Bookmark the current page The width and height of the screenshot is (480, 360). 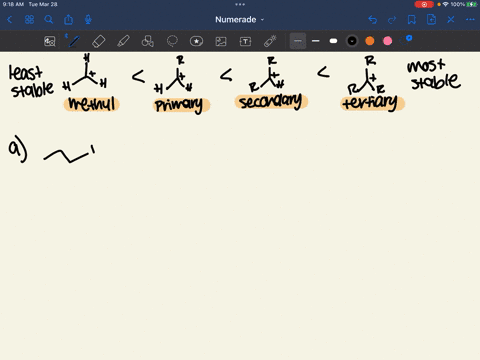(x=412, y=20)
